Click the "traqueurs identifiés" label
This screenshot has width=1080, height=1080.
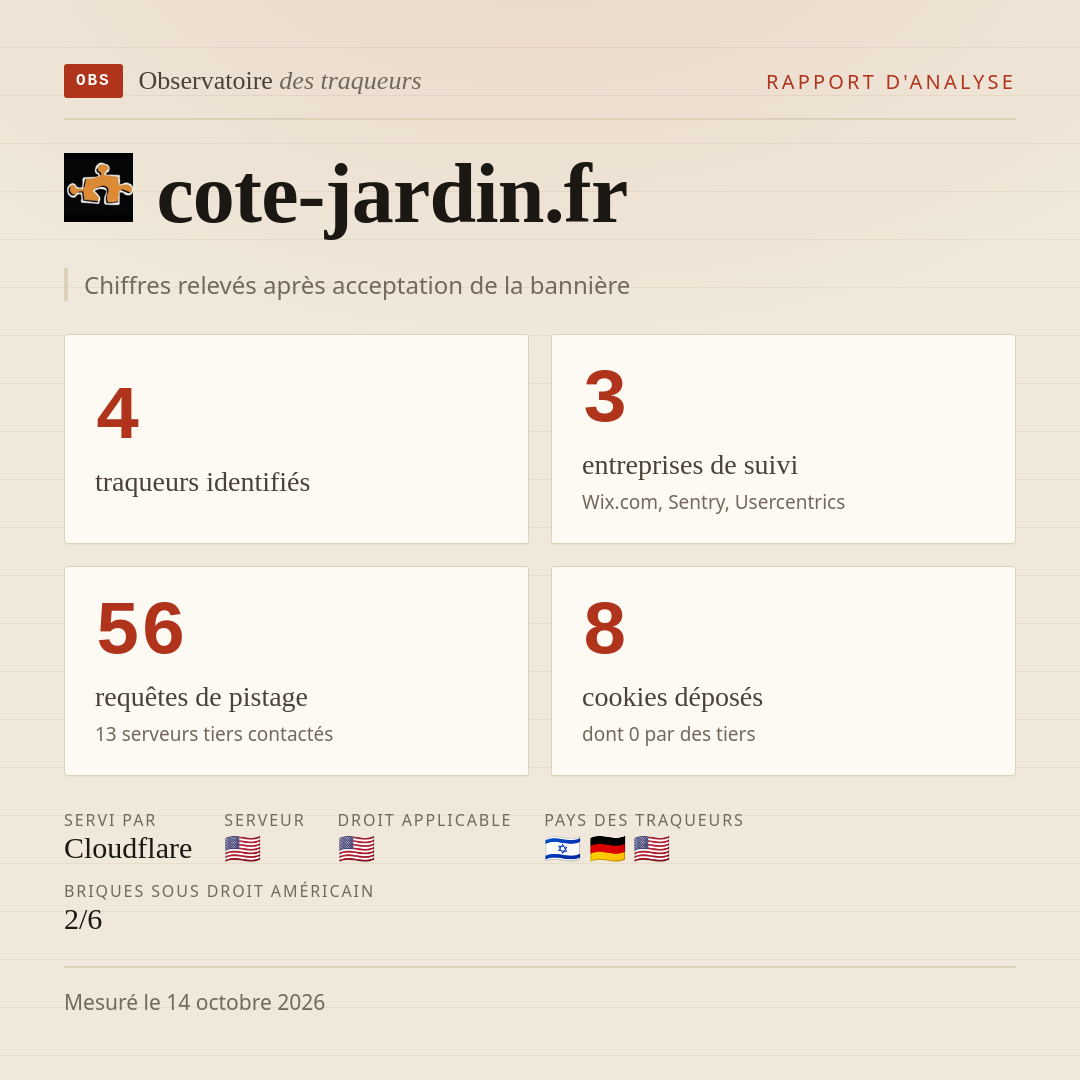(x=202, y=482)
